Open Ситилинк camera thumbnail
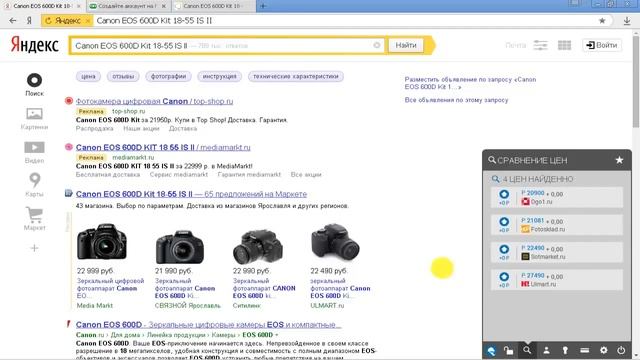640x360 pixels. click(258, 247)
